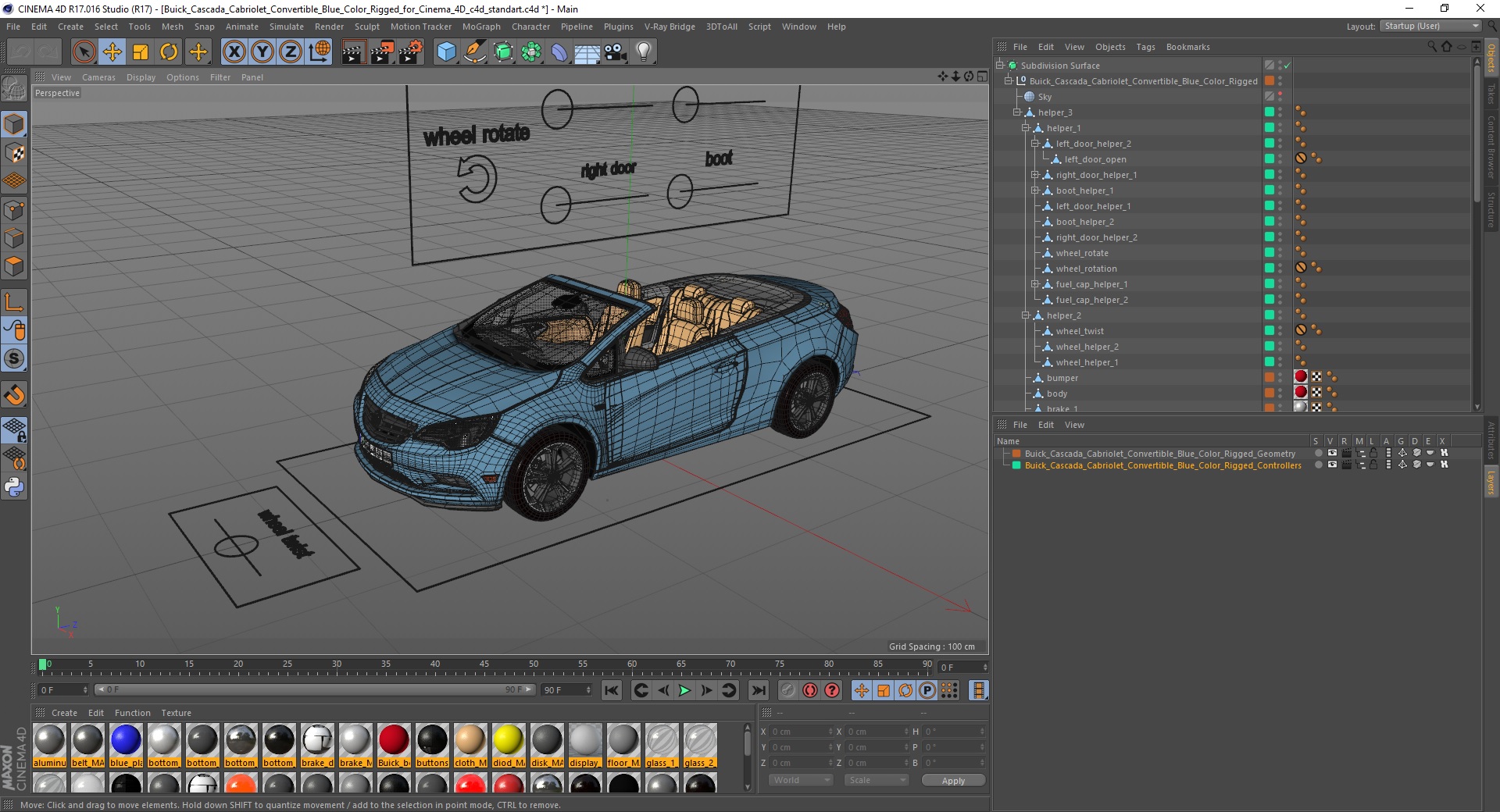This screenshot has height=812, width=1500.
Task: Collapse the helper_2 tree node
Action: click(x=1026, y=315)
